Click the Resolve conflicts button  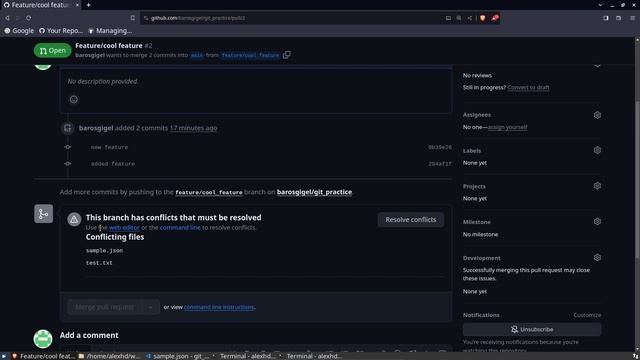pyautogui.click(x=411, y=220)
